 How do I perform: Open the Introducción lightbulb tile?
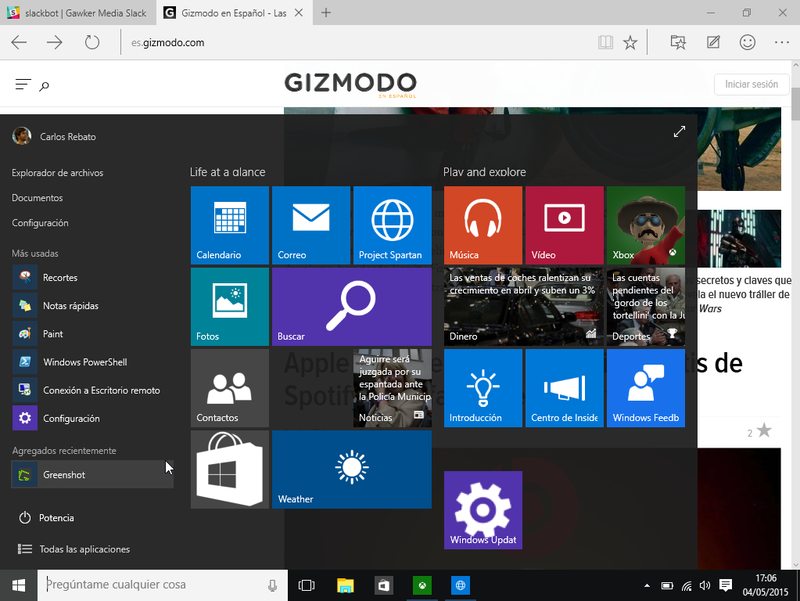click(483, 388)
